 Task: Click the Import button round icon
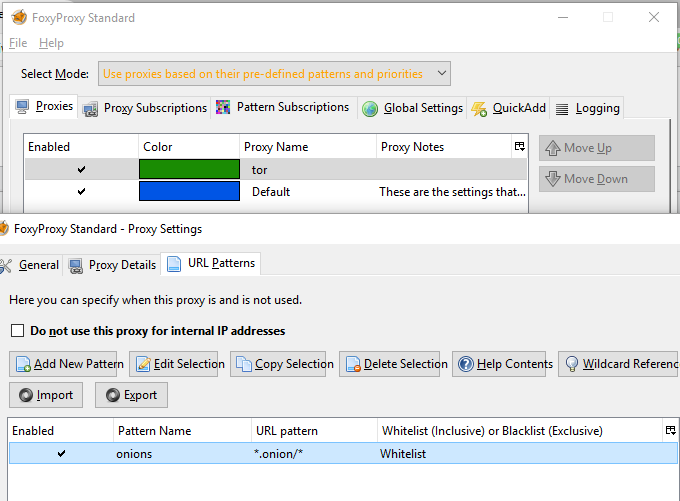click(x=26, y=395)
